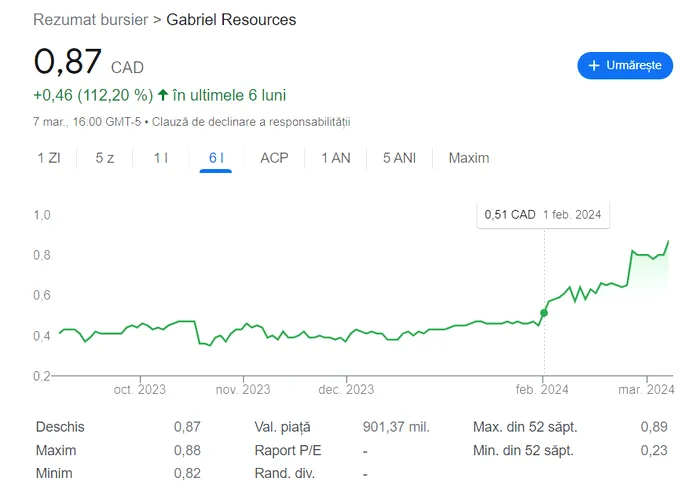This screenshot has height=493, width=700.
Task: Click the Val. piață label
Action: 282,427
